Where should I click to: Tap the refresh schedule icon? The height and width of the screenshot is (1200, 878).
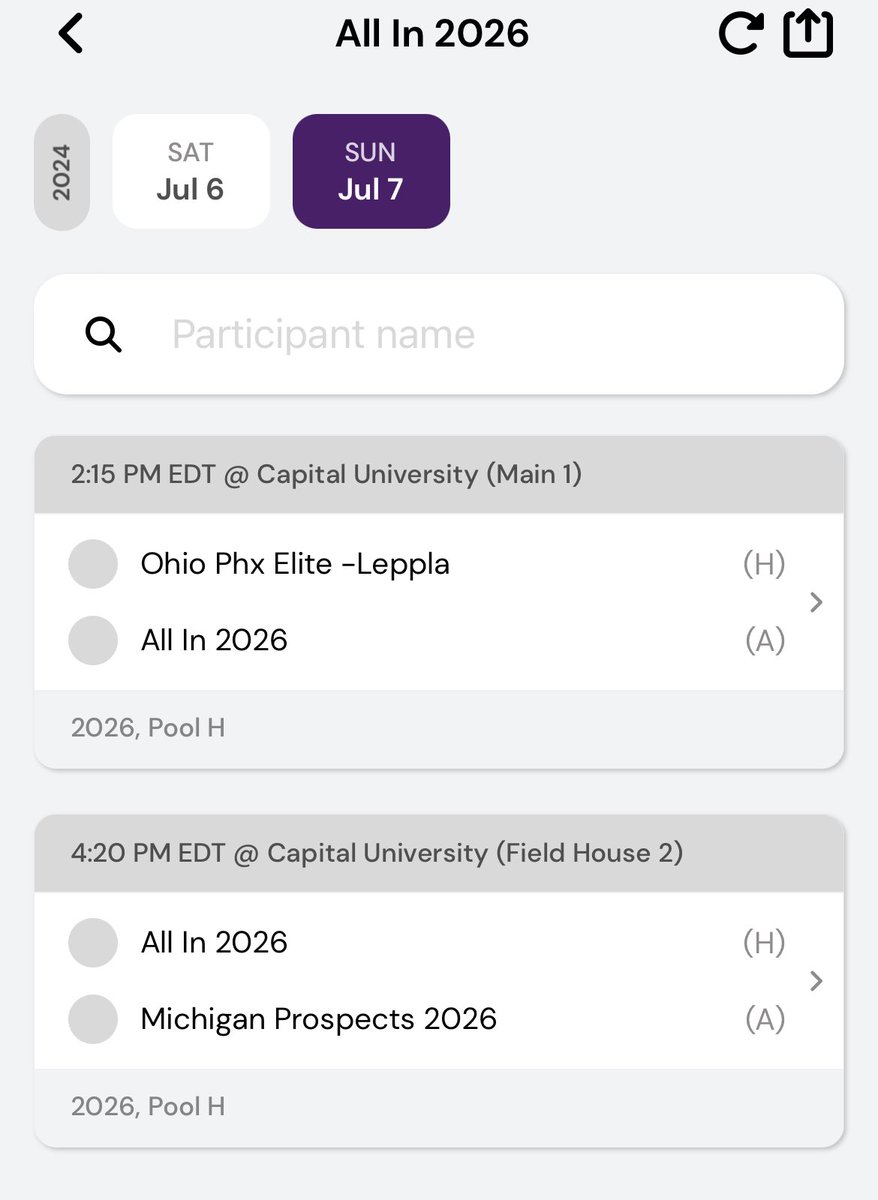(x=742, y=34)
